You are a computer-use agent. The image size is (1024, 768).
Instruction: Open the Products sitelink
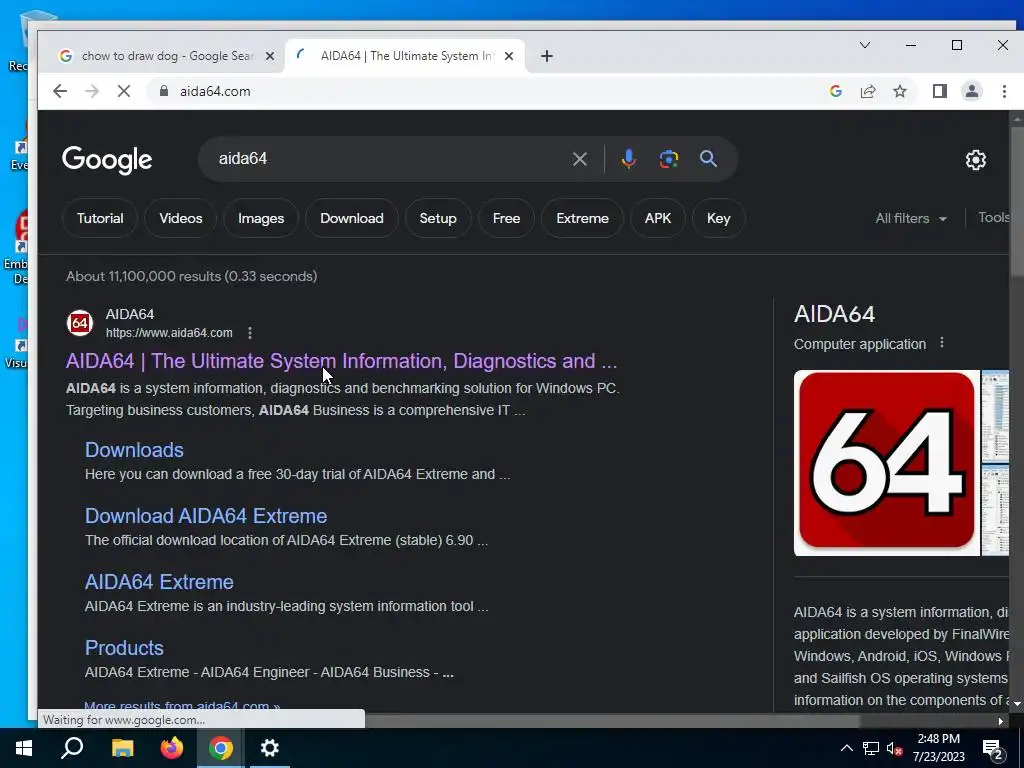point(124,648)
